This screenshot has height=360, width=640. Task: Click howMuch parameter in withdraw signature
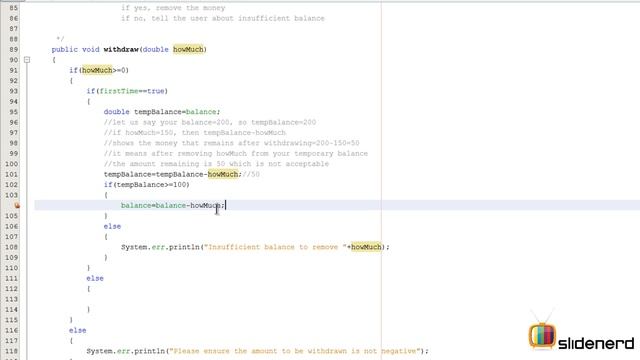[188, 49]
